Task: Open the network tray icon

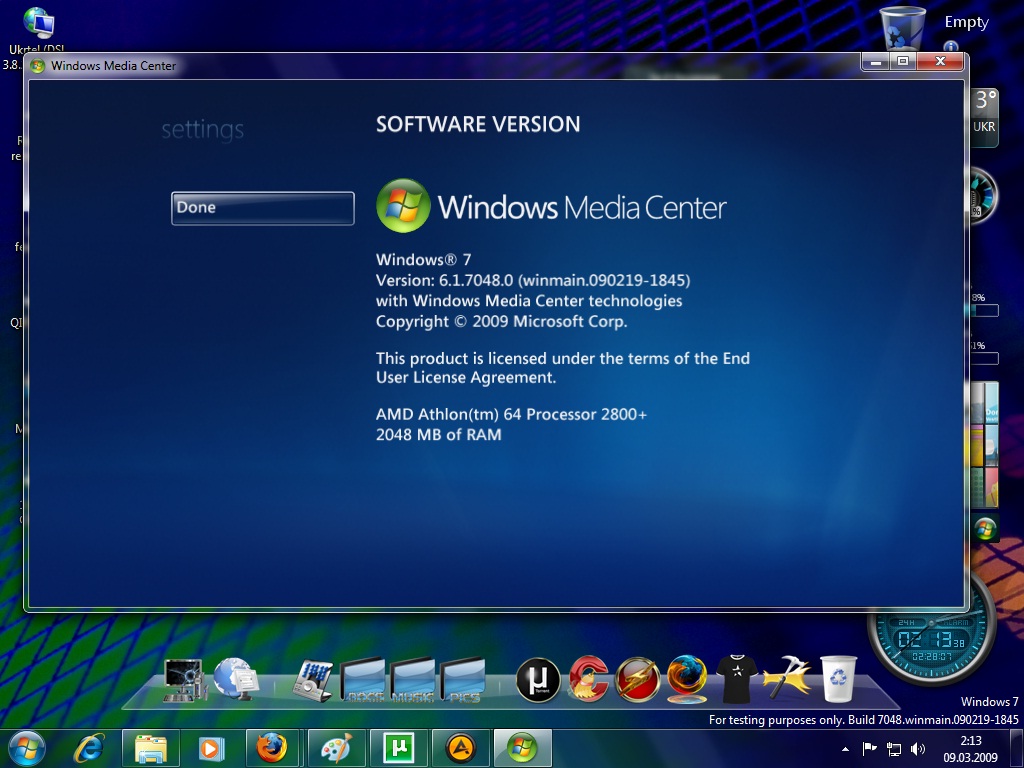Action: click(893, 749)
